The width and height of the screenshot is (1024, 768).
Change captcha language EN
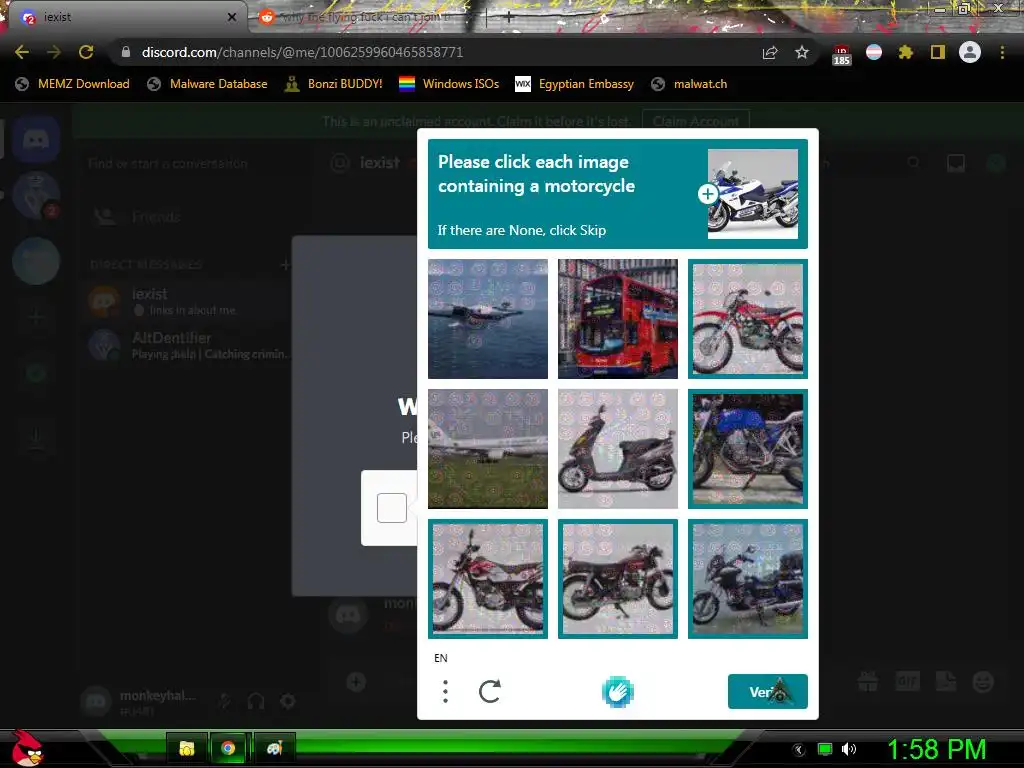[441, 658]
